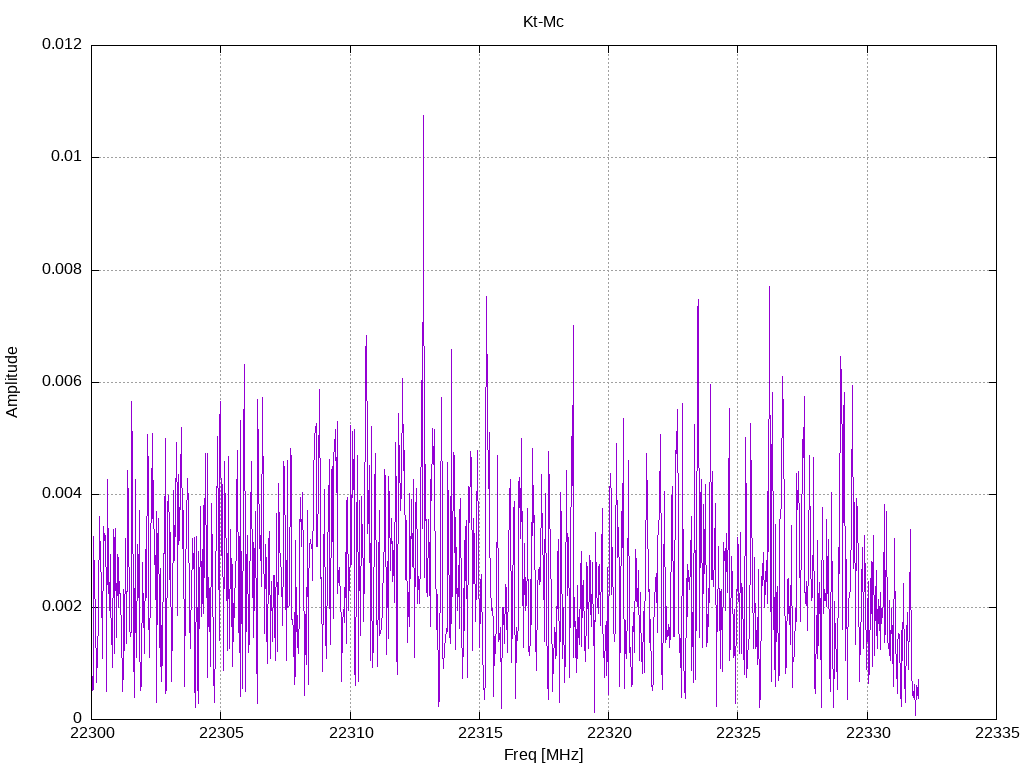The width and height of the screenshot is (1024, 768).
Task: Click the Kt-Mc plot title
Action: click(x=543, y=22)
